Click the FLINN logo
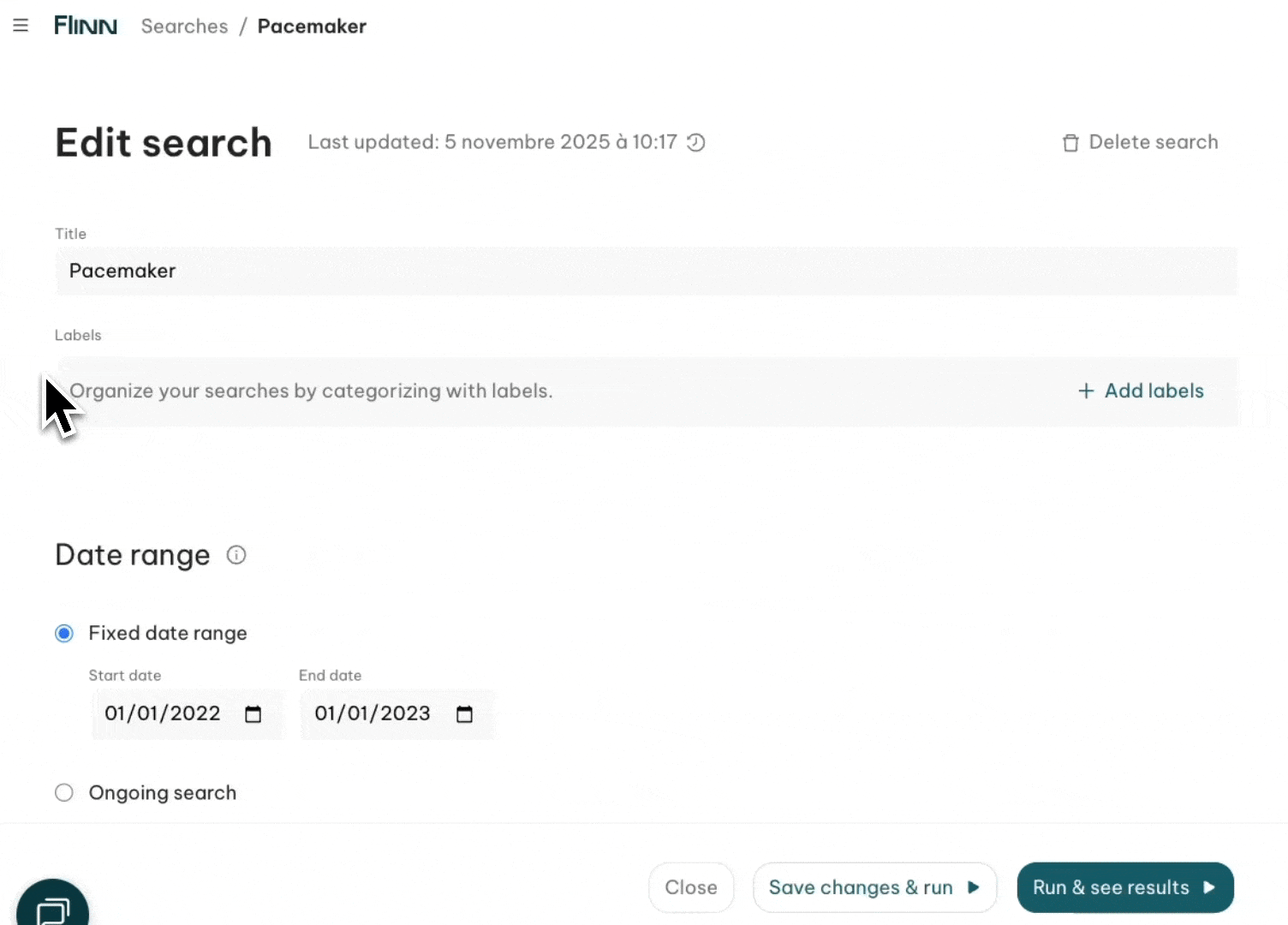Viewport: 1288px width, 925px height. [x=86, y=26]
